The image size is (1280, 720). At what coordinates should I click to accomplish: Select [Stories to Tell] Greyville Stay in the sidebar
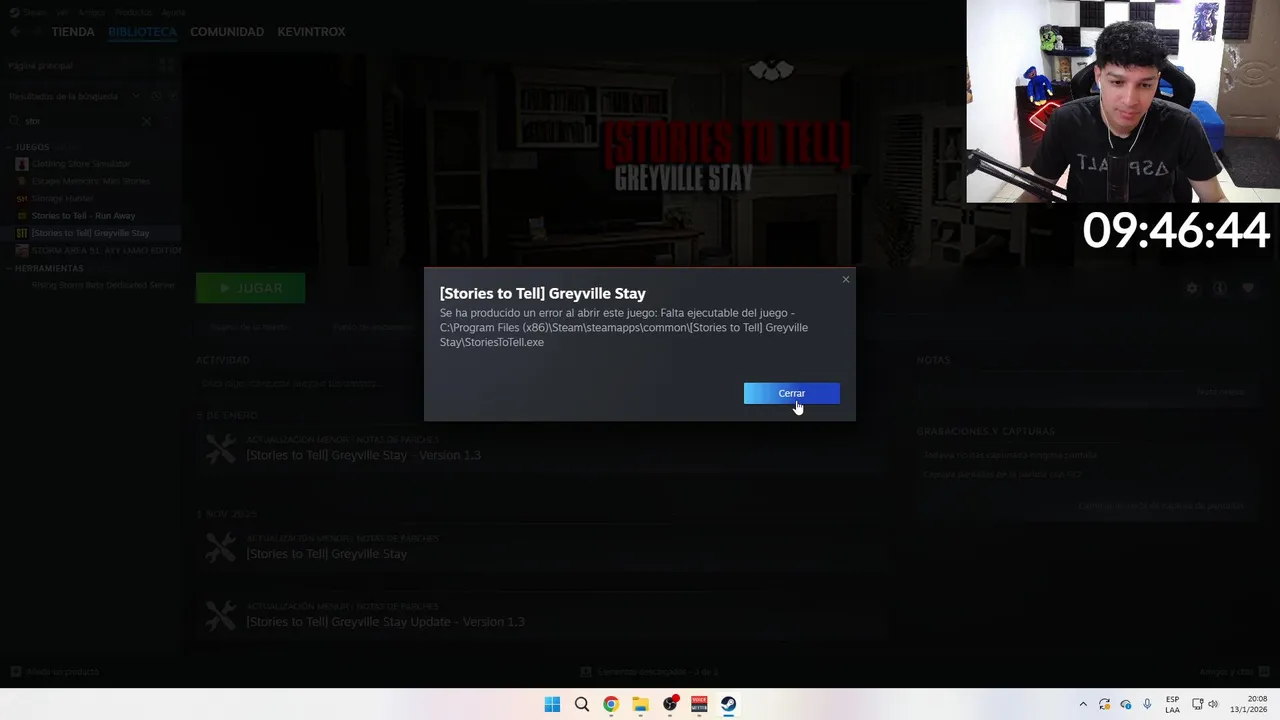coord(90,233)
